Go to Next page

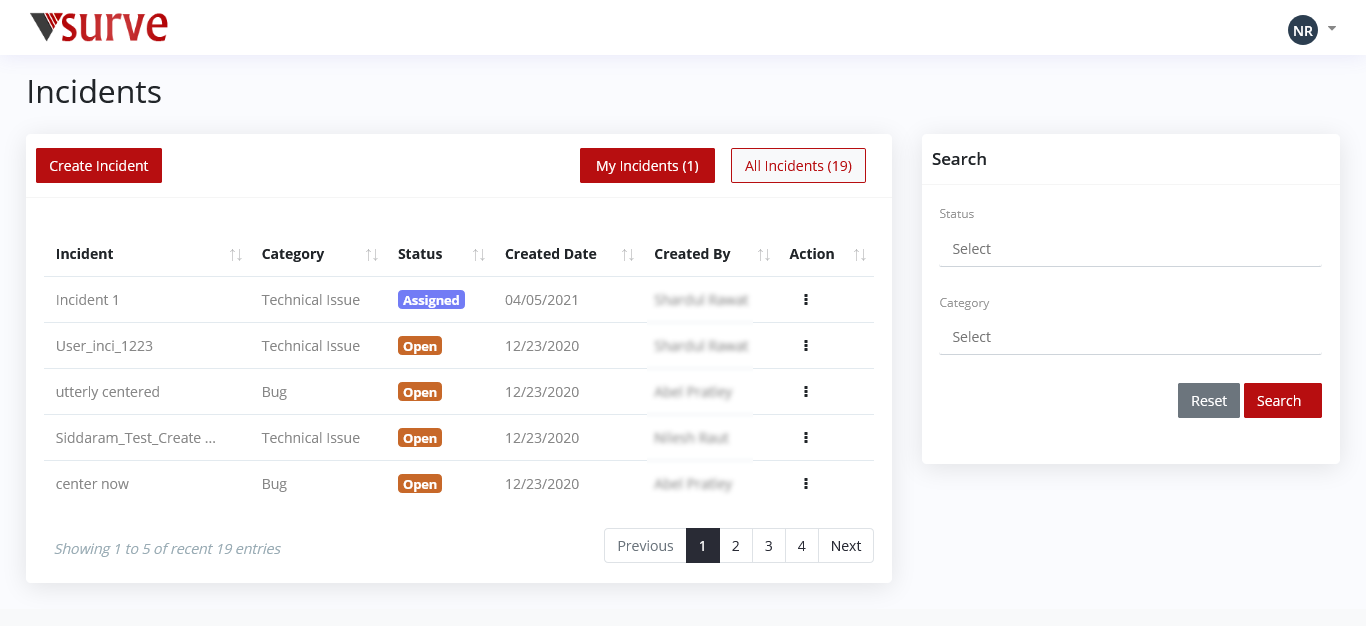point(846,546)
